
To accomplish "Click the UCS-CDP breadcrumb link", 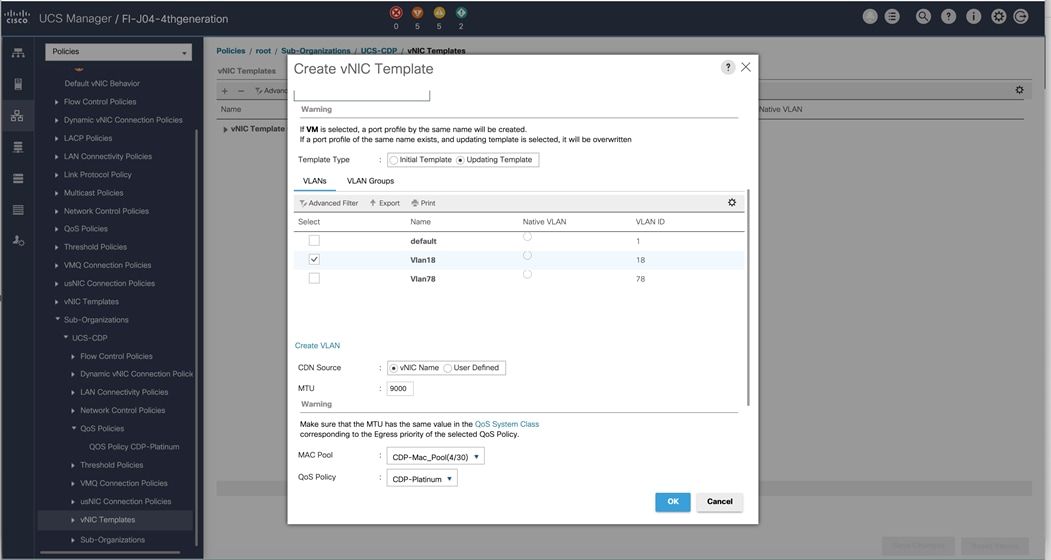I will [x=379, y=51].
